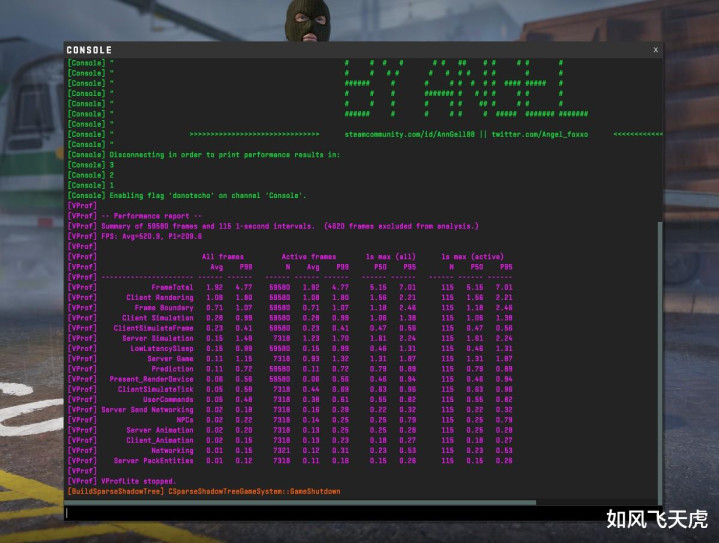Screen dimensions: 719x543
Task: Click the '1s max (active)' column header
Action: 472,257
